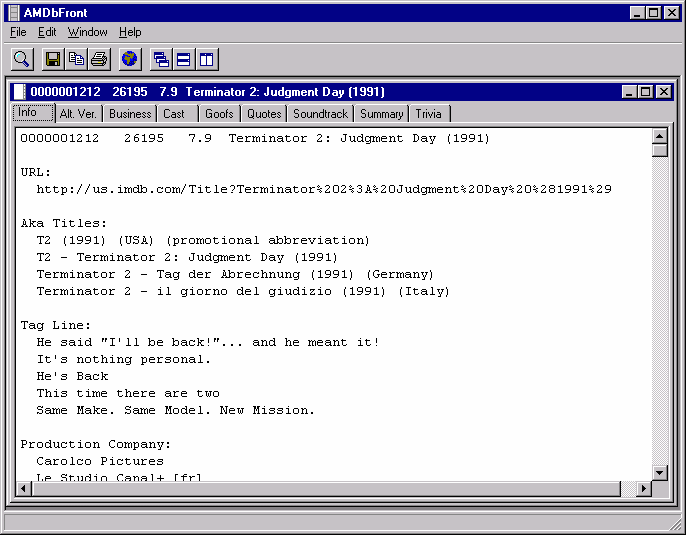Click the vertical scrollbar up arrow
Image resolution: width=686 pixels, height=535 pixels.
(x=660, y=136)
